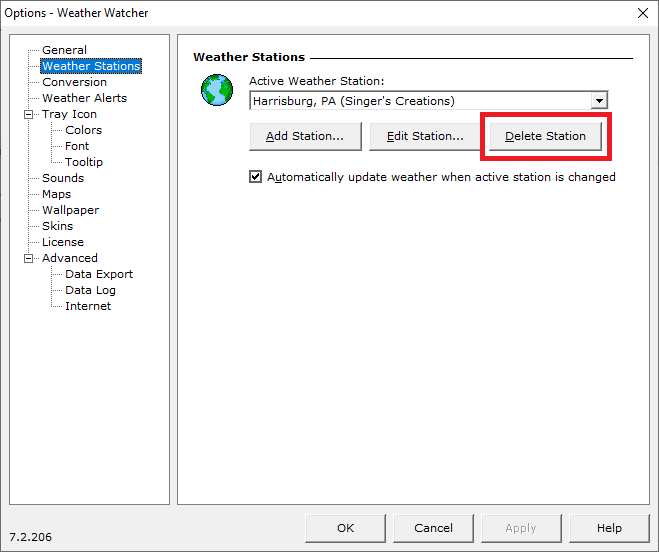
Task: Select the Wallpaper options page
Action: [70, 210]
